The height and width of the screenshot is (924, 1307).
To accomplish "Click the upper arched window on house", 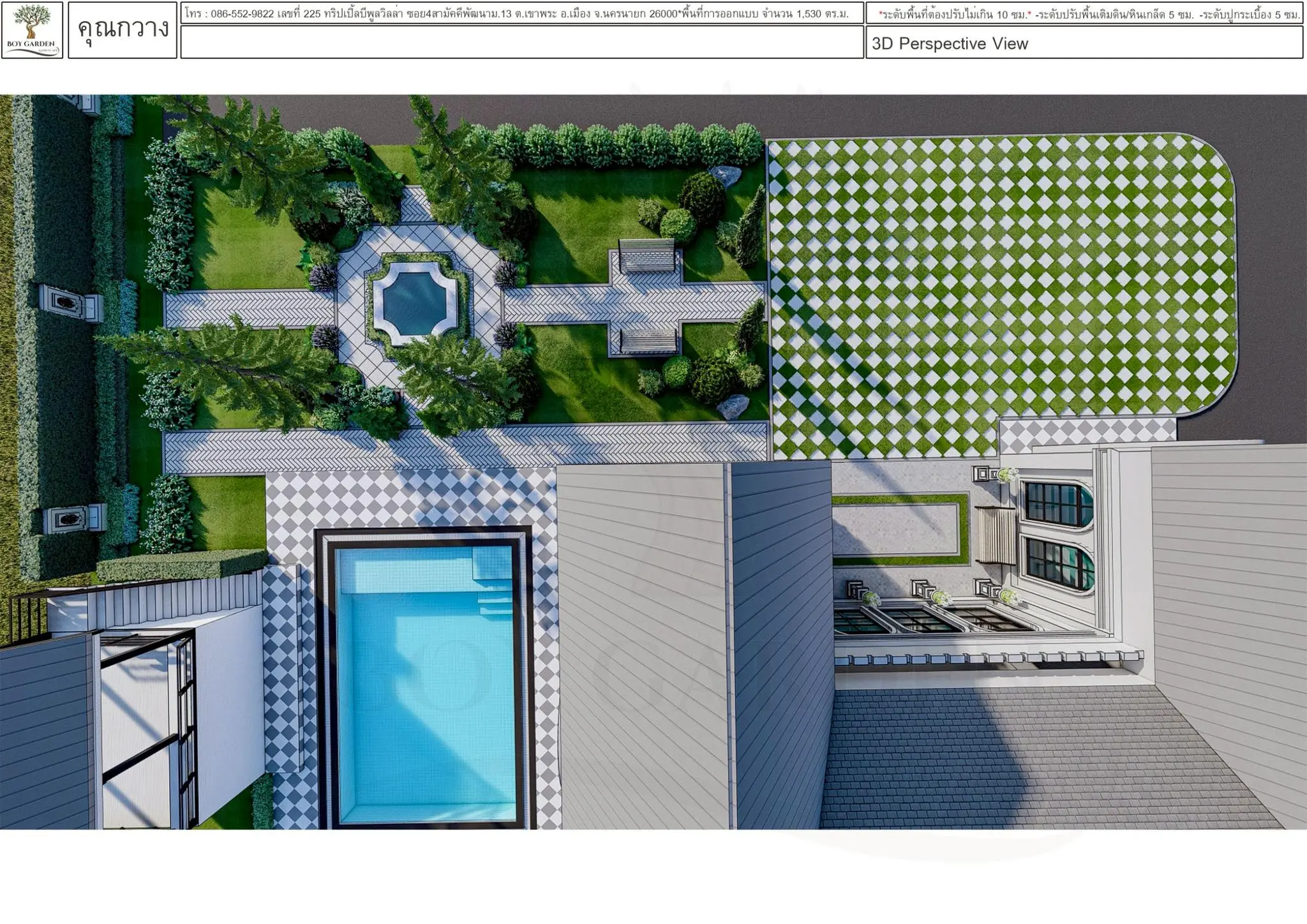I will [1058, 503].
